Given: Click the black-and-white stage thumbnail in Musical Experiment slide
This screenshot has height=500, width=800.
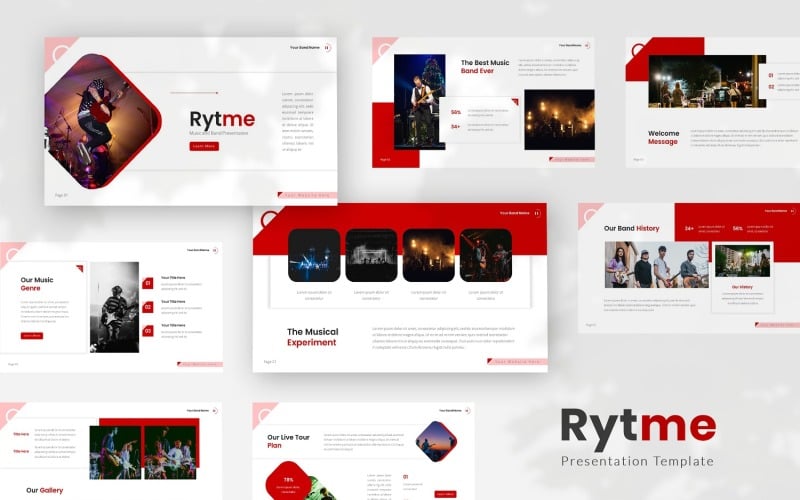Looking at the screenshot, I should [x=371, y=256].
